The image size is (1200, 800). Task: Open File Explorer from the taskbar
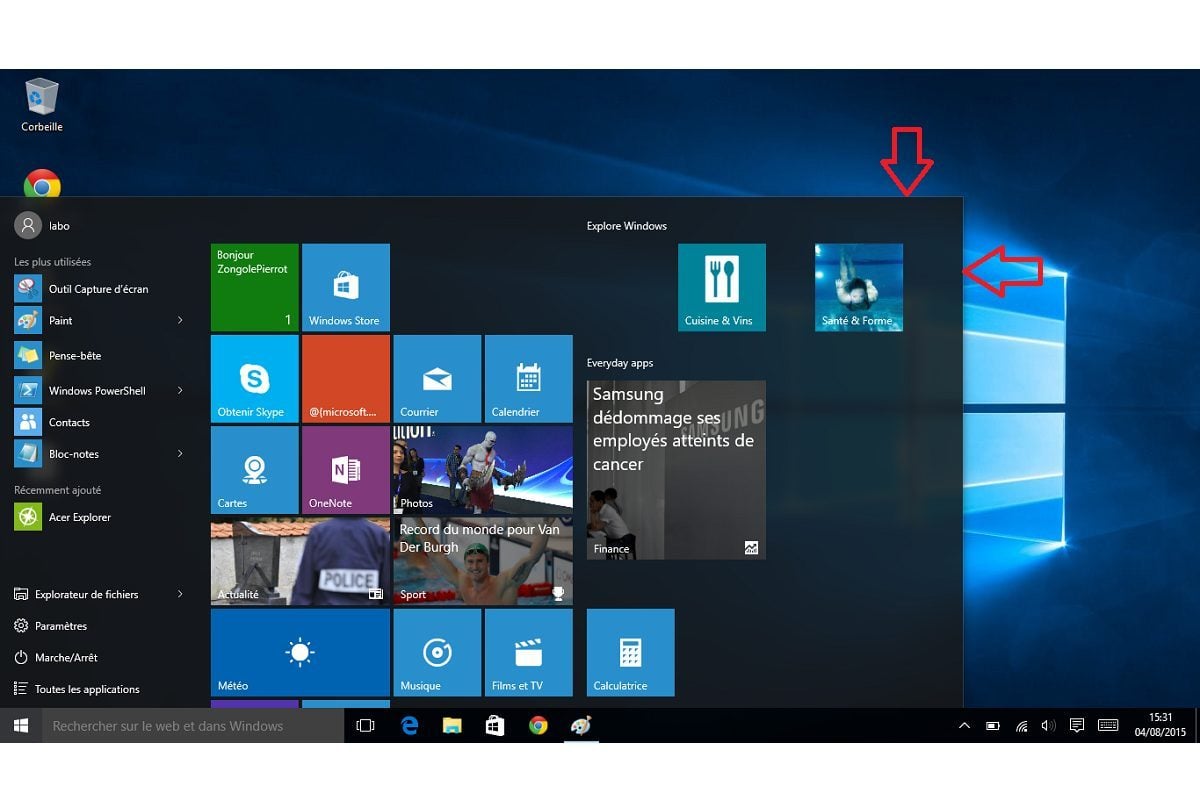point(452,726)
